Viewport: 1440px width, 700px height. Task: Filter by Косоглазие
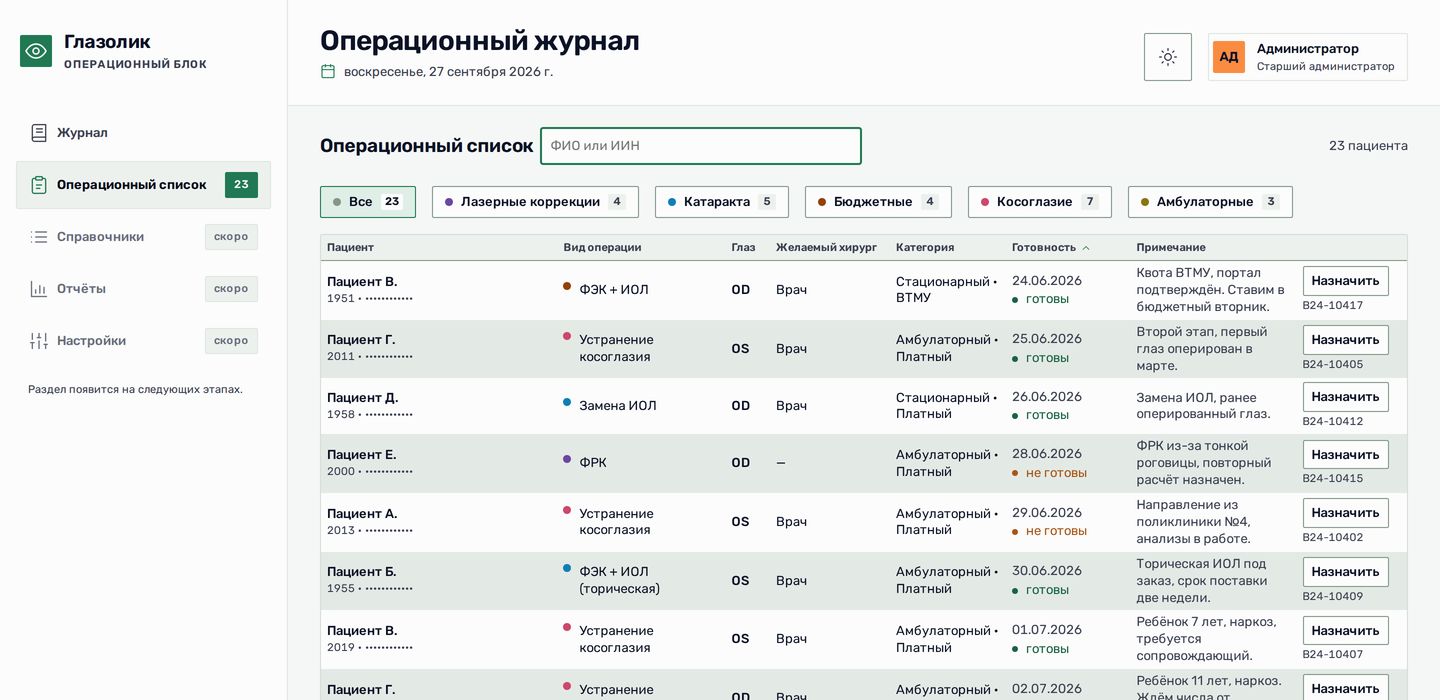(x=1040, y=202)
